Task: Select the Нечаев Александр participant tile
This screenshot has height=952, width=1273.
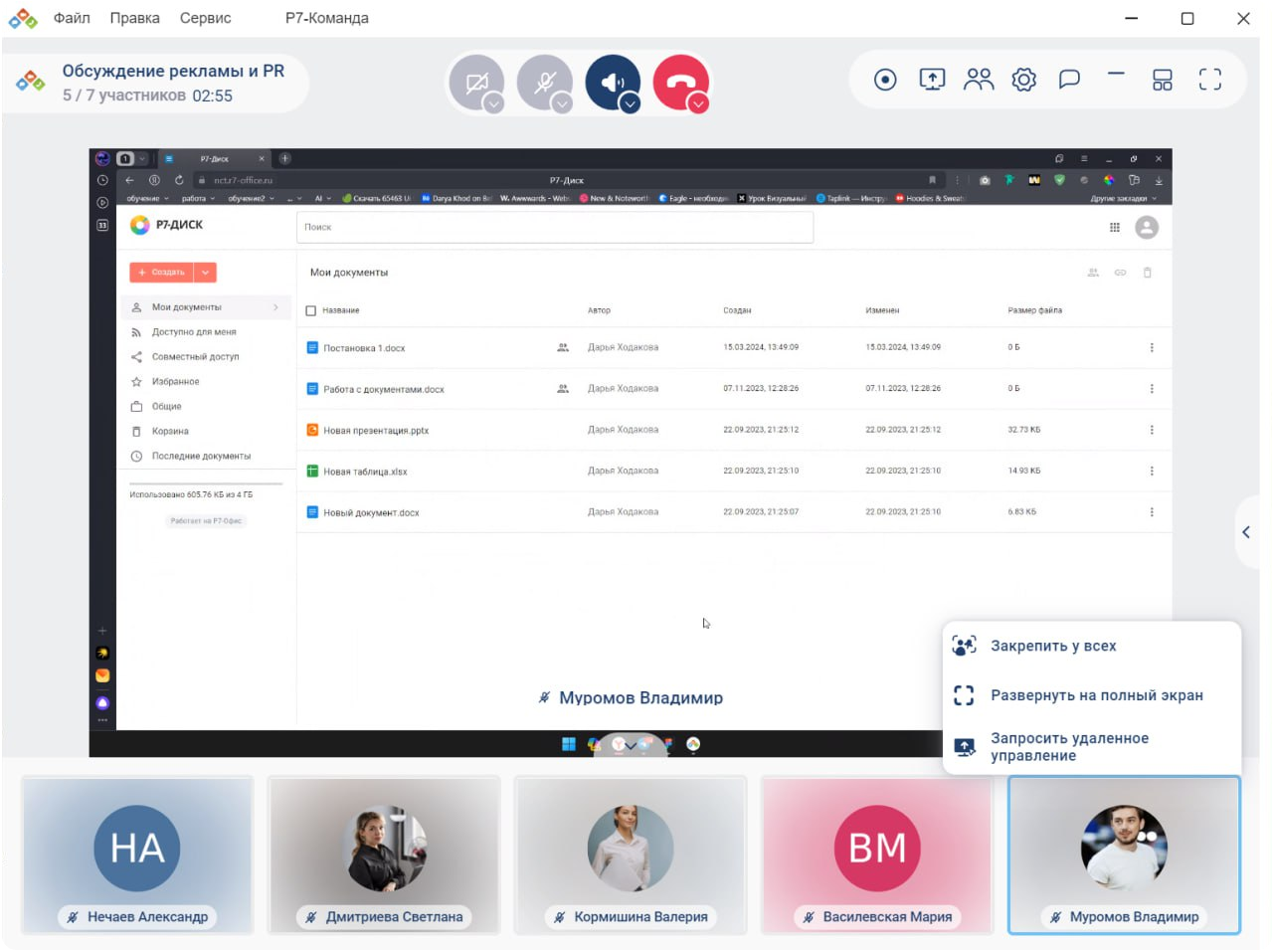Action: 137,856
